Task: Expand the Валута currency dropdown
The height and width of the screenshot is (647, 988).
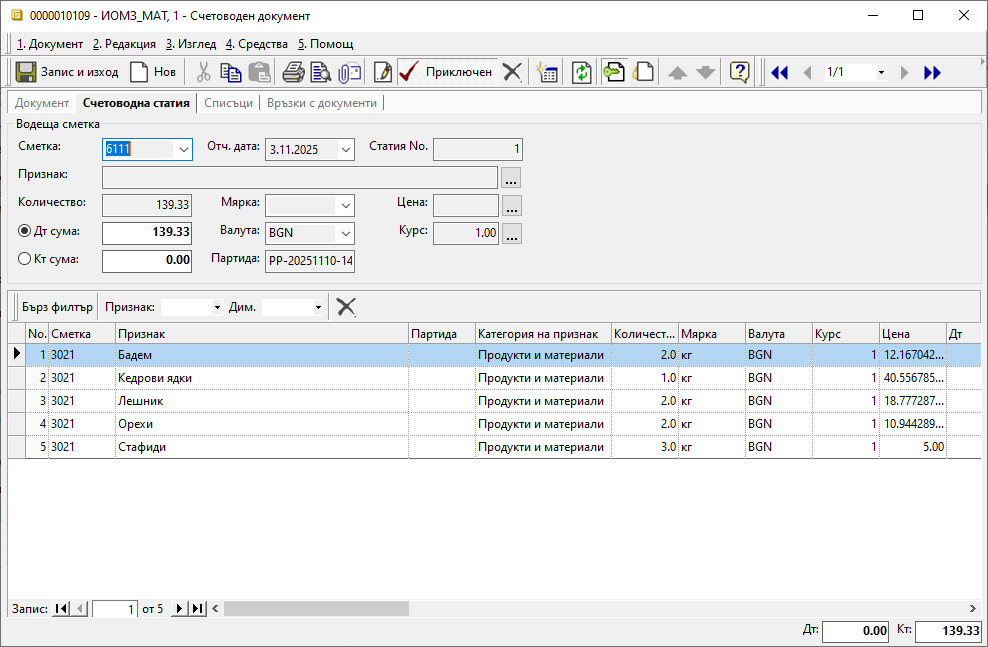Action: [346, 233]
